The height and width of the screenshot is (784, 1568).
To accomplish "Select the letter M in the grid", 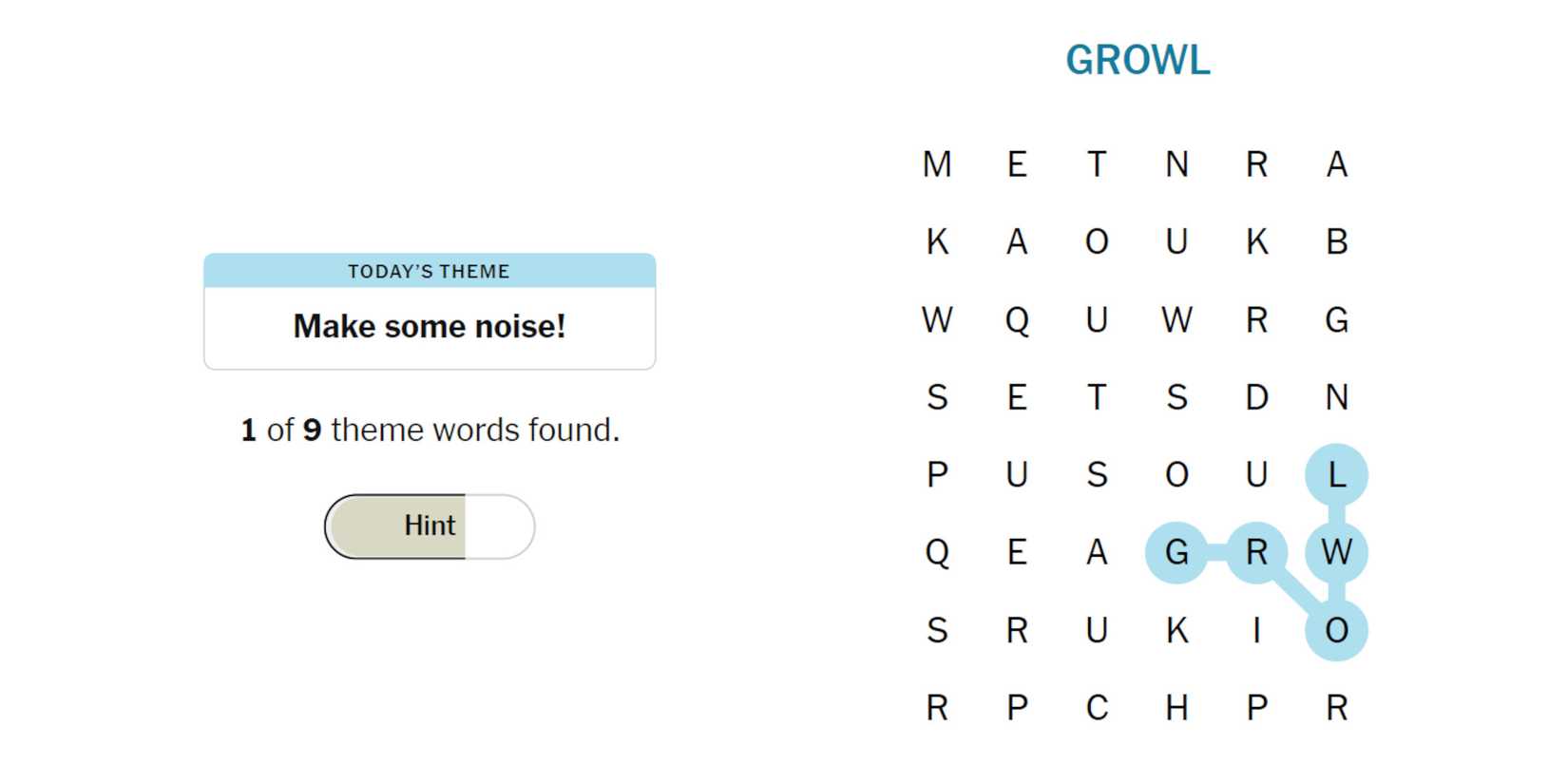I will pyautogui.click(x=937, y=164).
